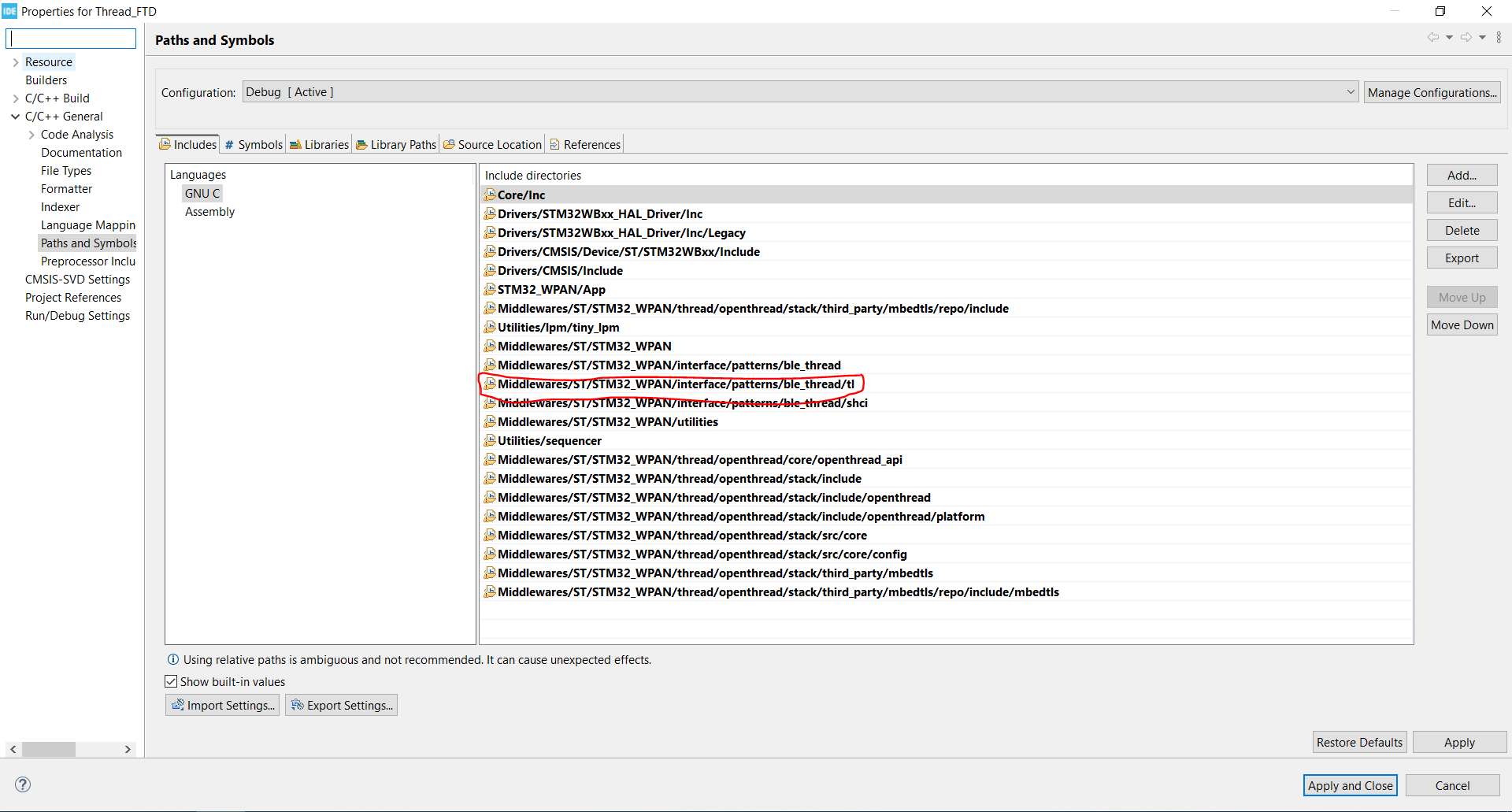1512x812 pixels.
Task: Expand the C/C++ Build tree node
Action: (x=16, y=98)
